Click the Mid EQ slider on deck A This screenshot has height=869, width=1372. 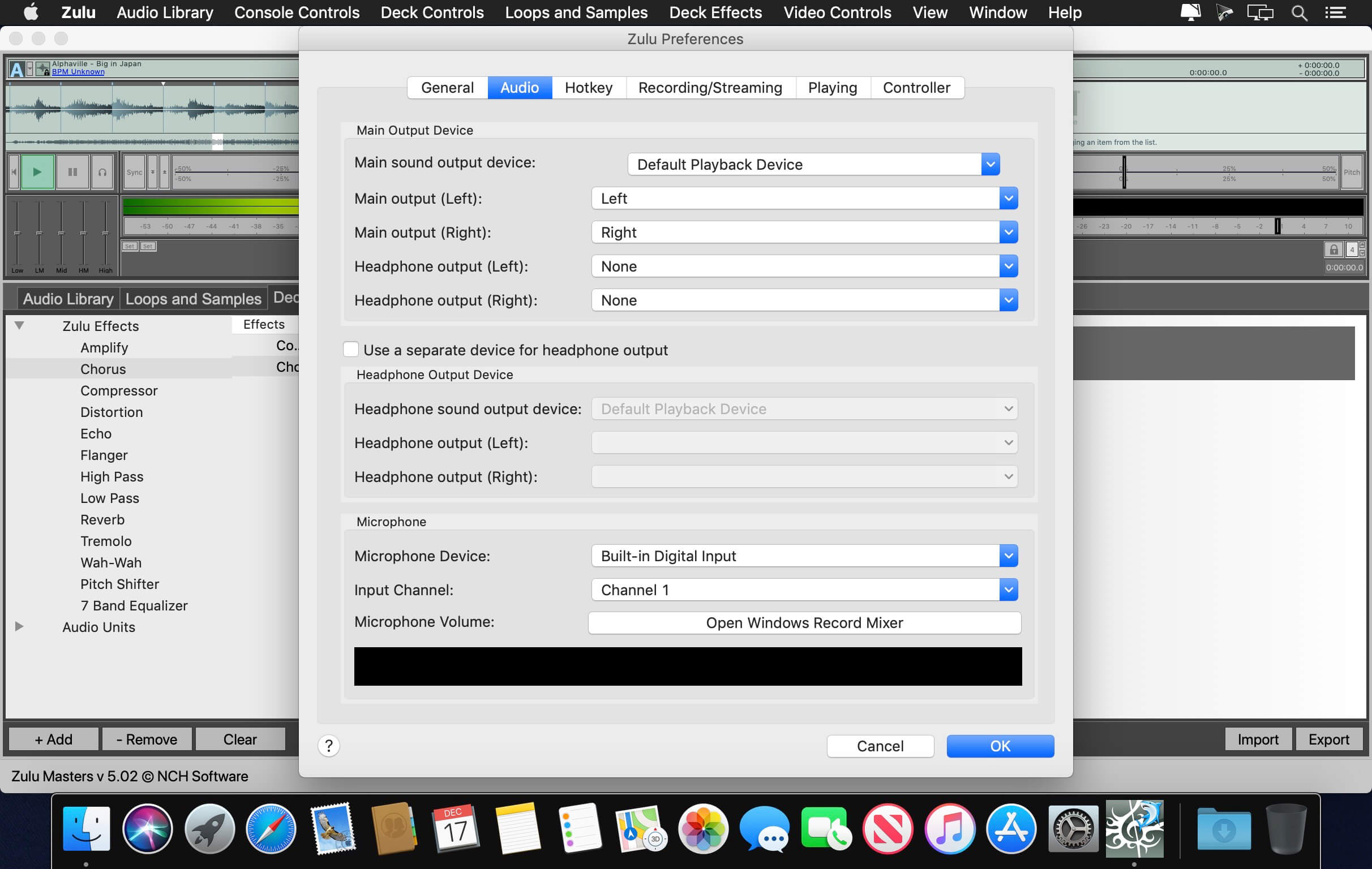61,234
